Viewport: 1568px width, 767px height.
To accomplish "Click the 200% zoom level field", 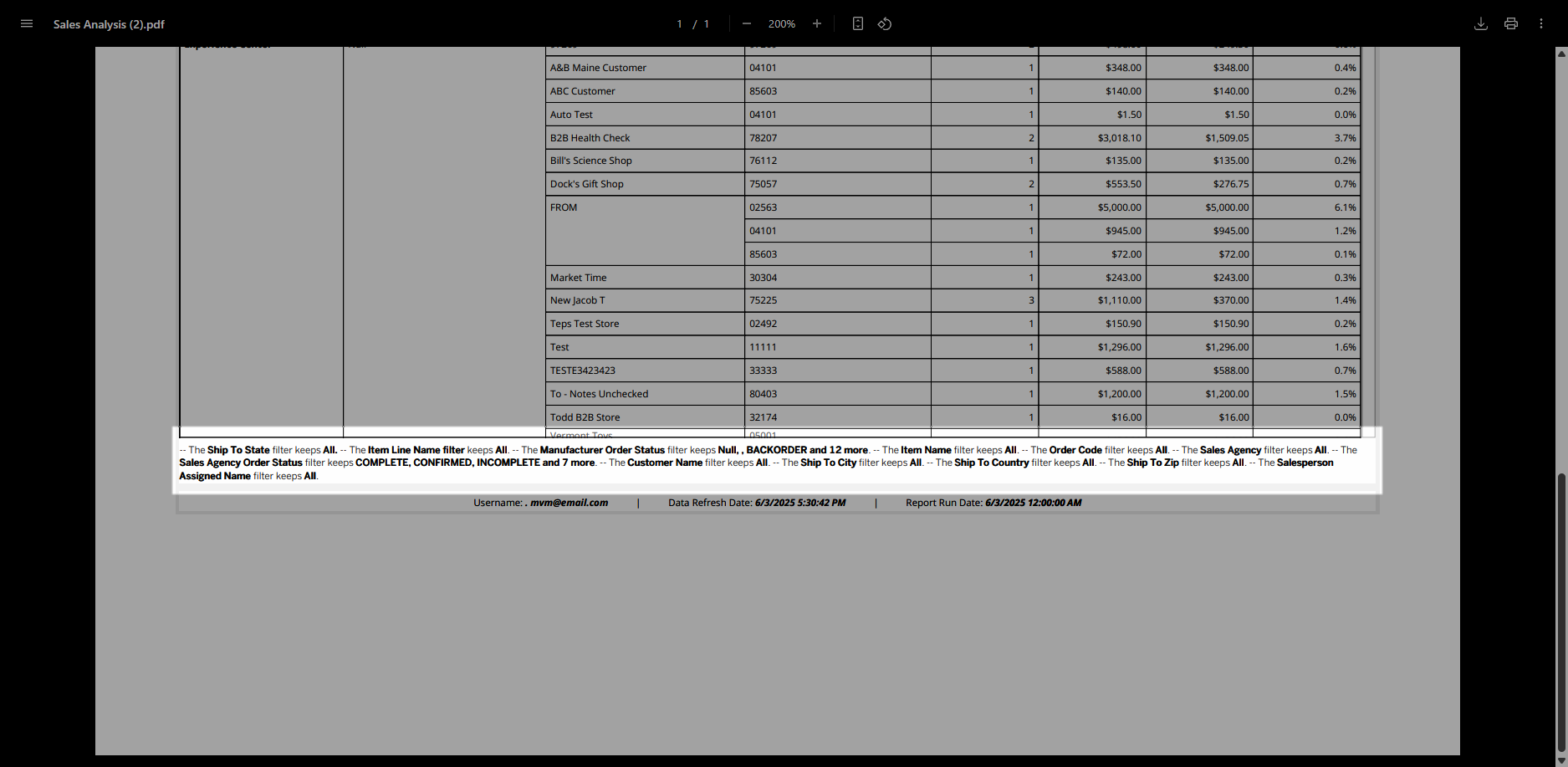I will click(782, 24).
